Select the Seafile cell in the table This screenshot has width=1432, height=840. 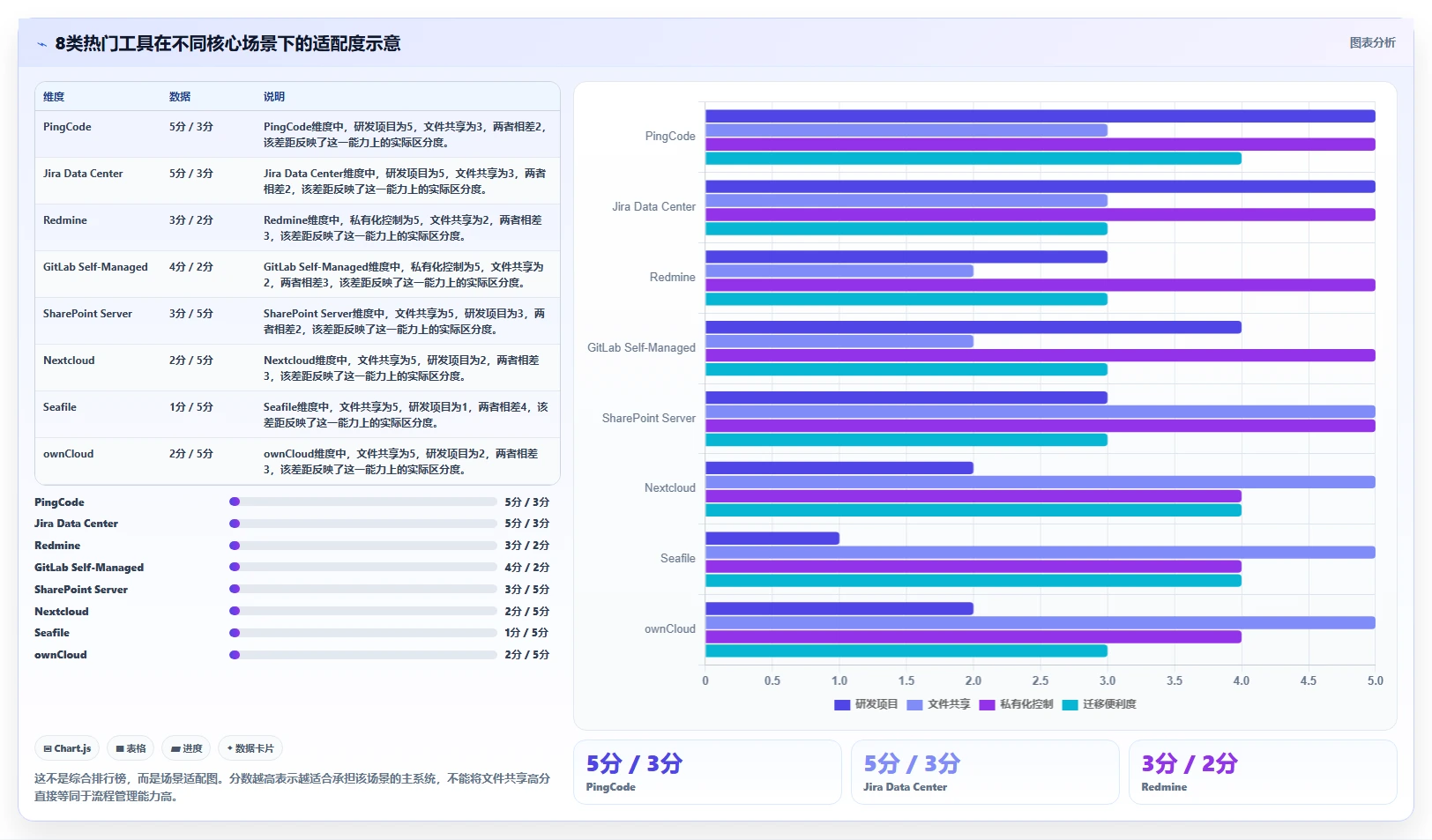tap(60, 407)
